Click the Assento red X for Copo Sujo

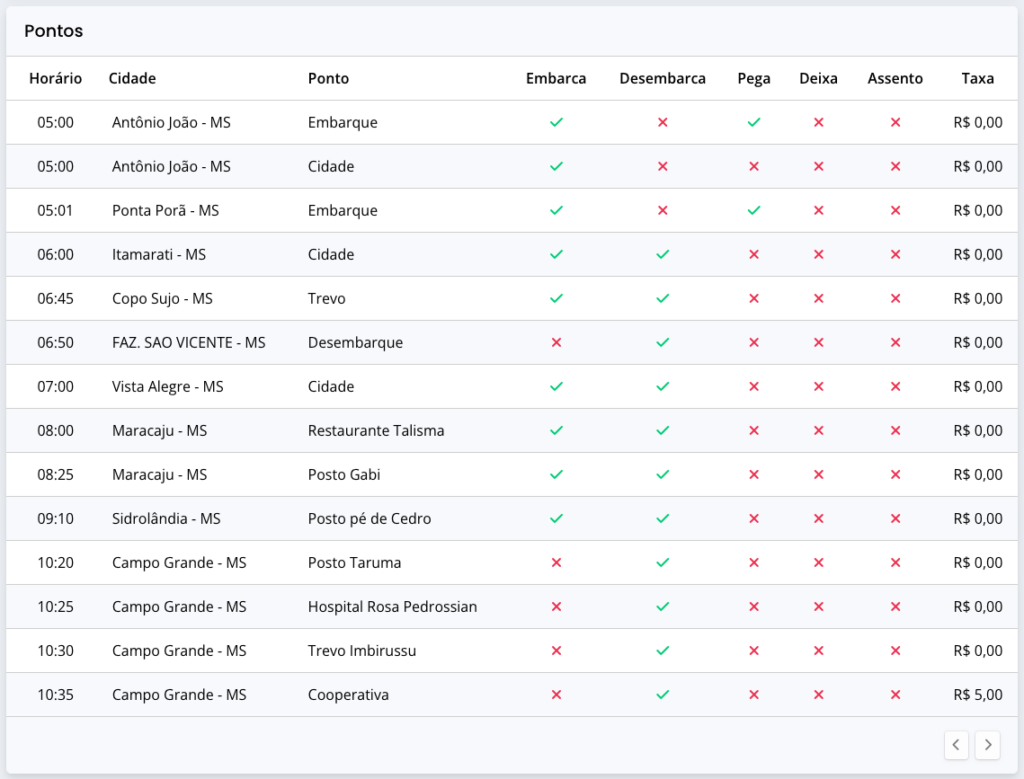point(895,299)
